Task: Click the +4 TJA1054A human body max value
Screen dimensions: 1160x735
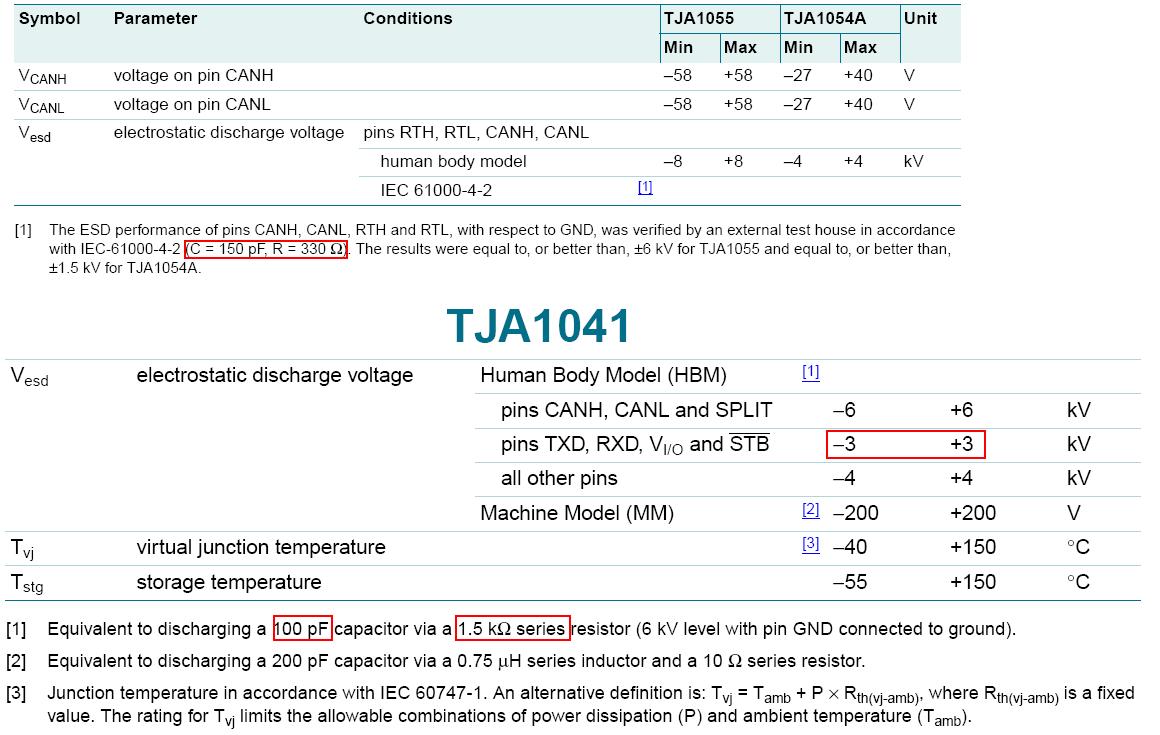Action: pyautogui.click(x=853, y=161)
